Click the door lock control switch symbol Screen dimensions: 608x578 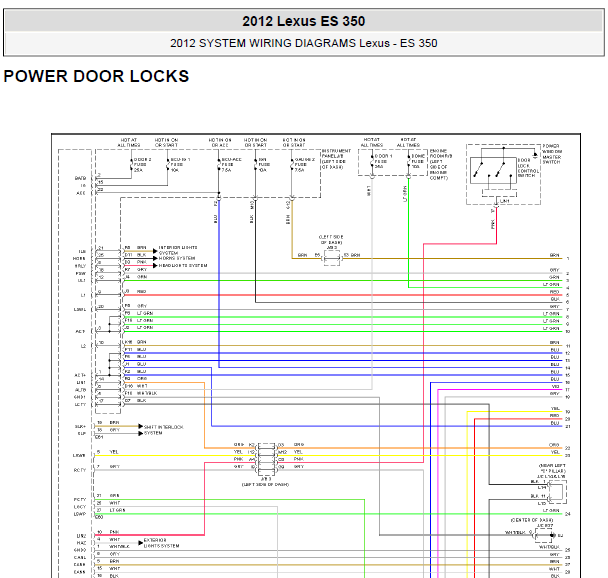pos(493,171)
